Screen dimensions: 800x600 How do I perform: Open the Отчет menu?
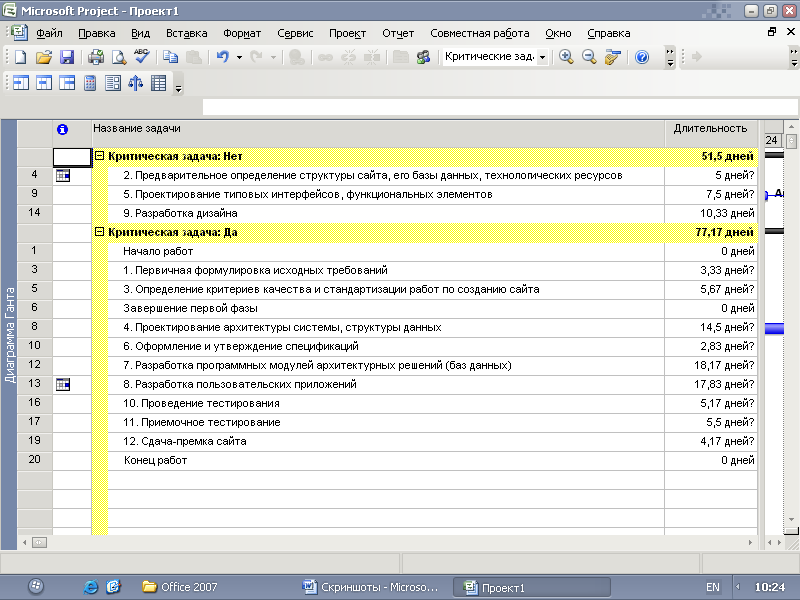[x=398, y=33]
